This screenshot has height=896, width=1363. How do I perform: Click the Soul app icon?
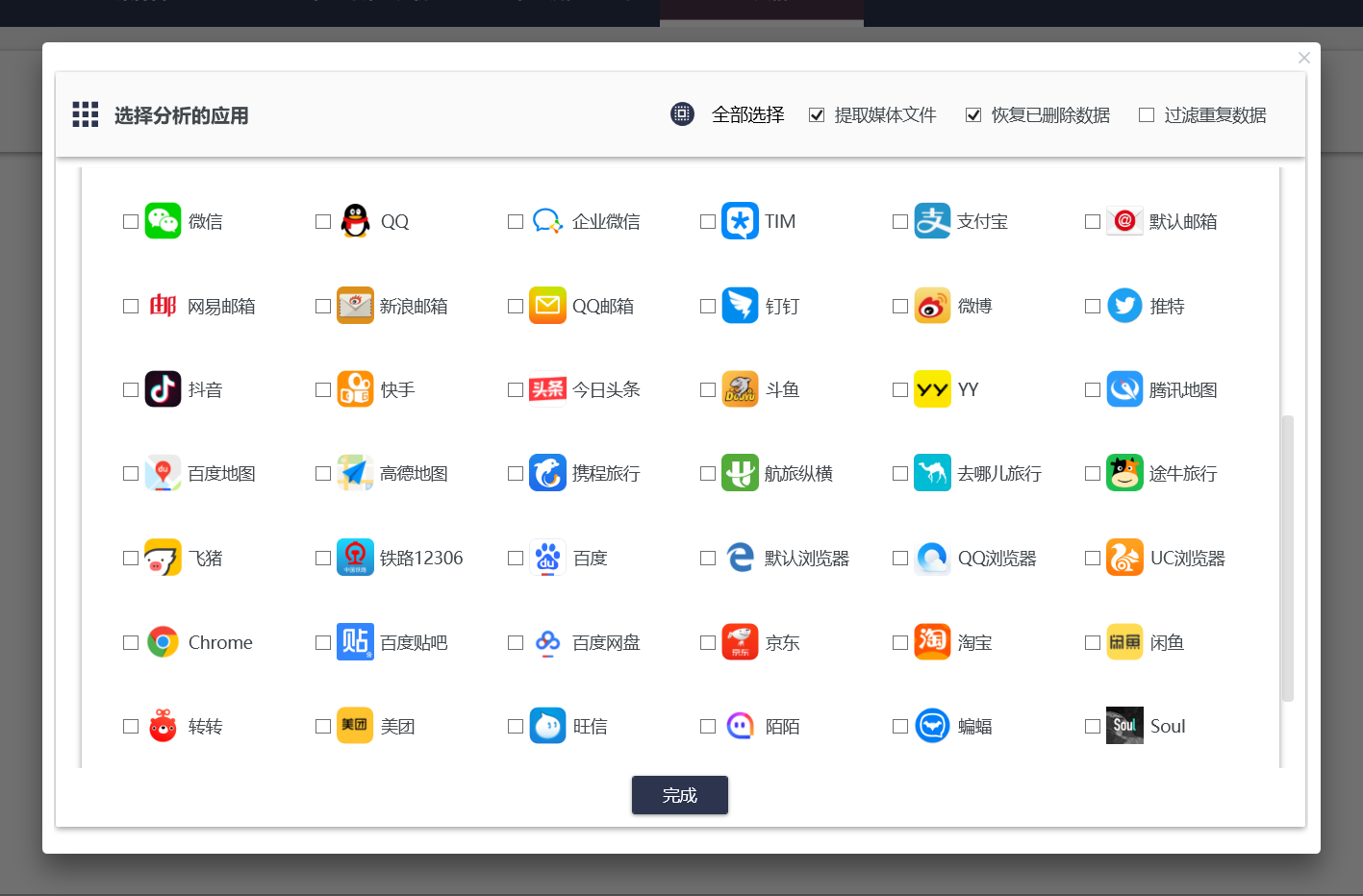[x=1124, y=726]
